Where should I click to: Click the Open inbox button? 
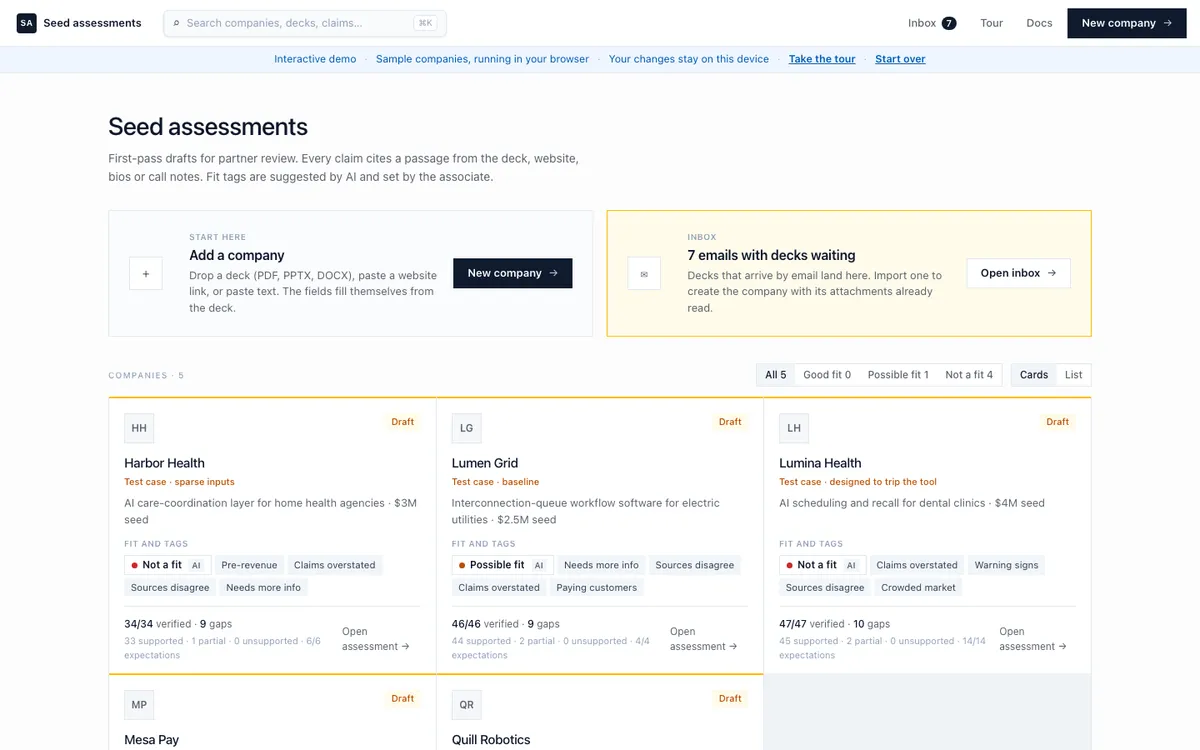[1018, 273]
